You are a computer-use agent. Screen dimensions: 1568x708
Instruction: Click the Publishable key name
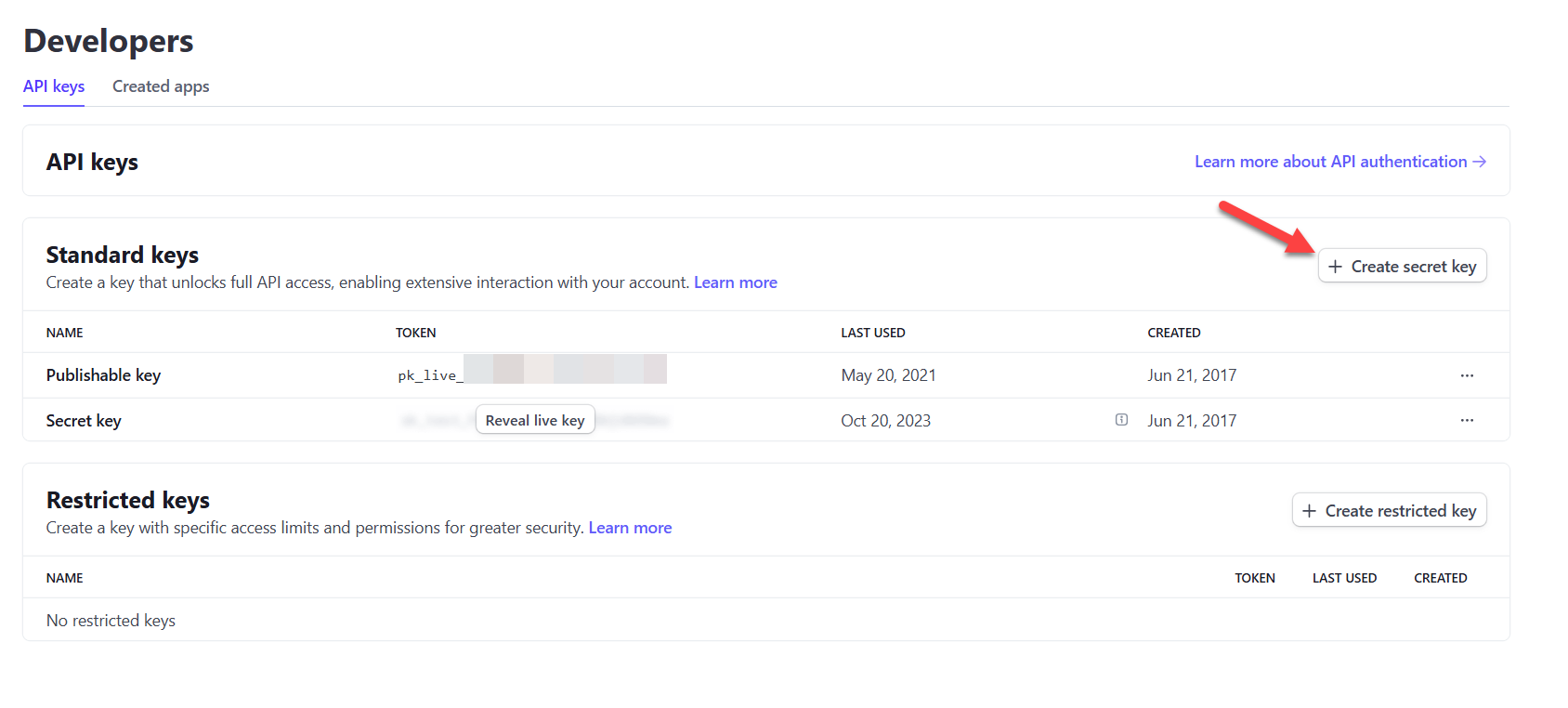pyautogui.click(x=103, y=375)
